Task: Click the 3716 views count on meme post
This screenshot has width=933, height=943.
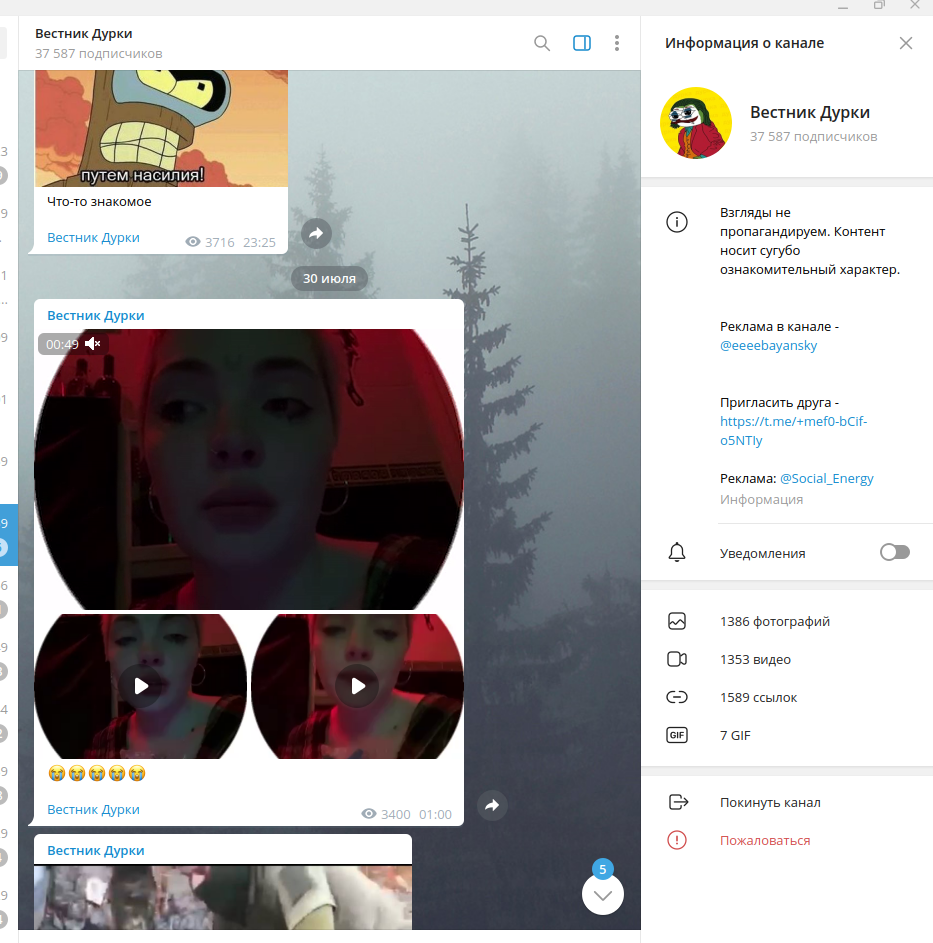Action: coord(219,242)
